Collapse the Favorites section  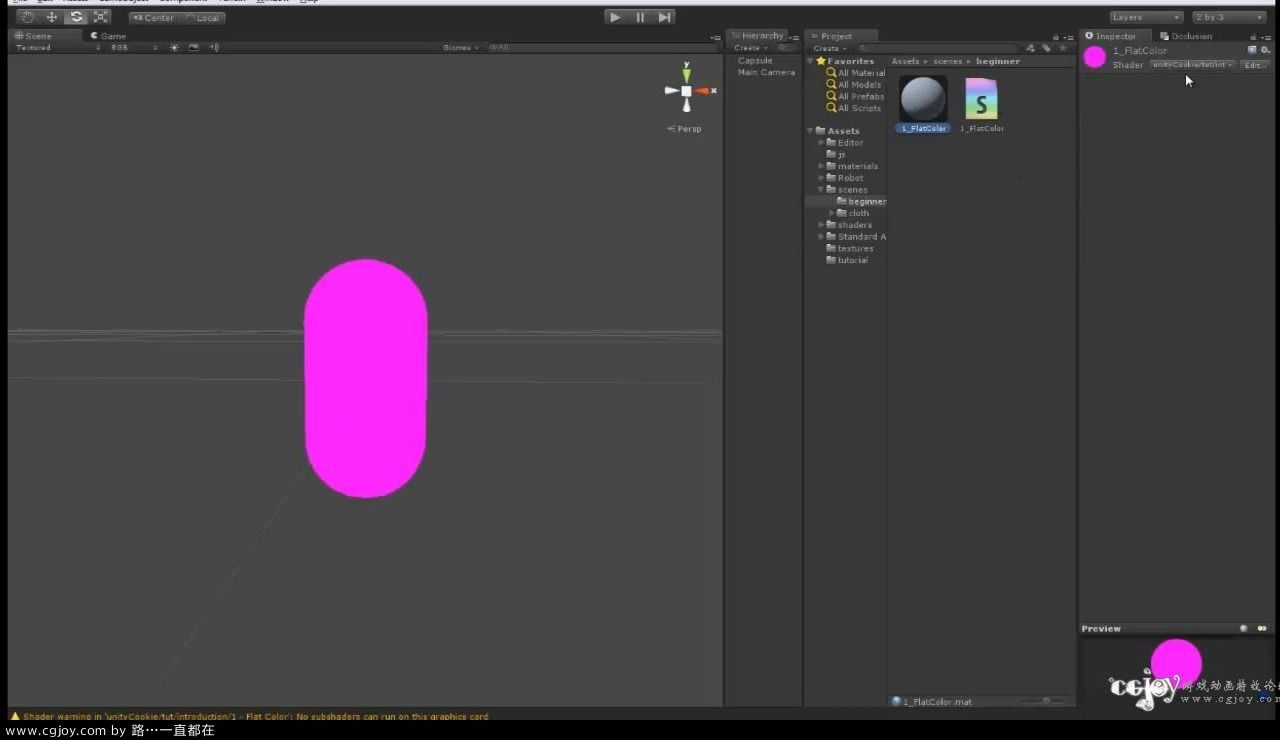810,61
